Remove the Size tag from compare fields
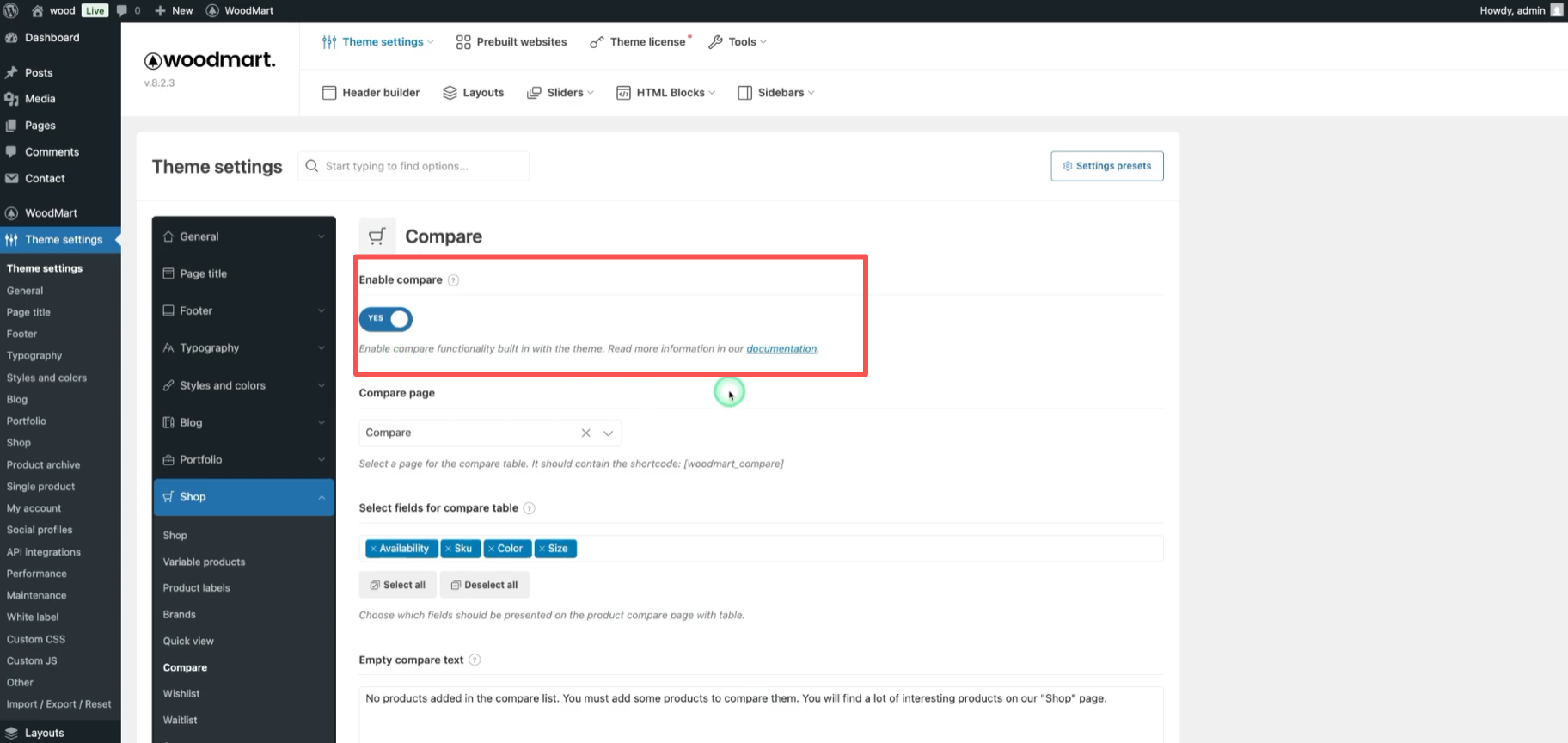The width and height of the screenshot is (1568, 743). coord(542,549)
